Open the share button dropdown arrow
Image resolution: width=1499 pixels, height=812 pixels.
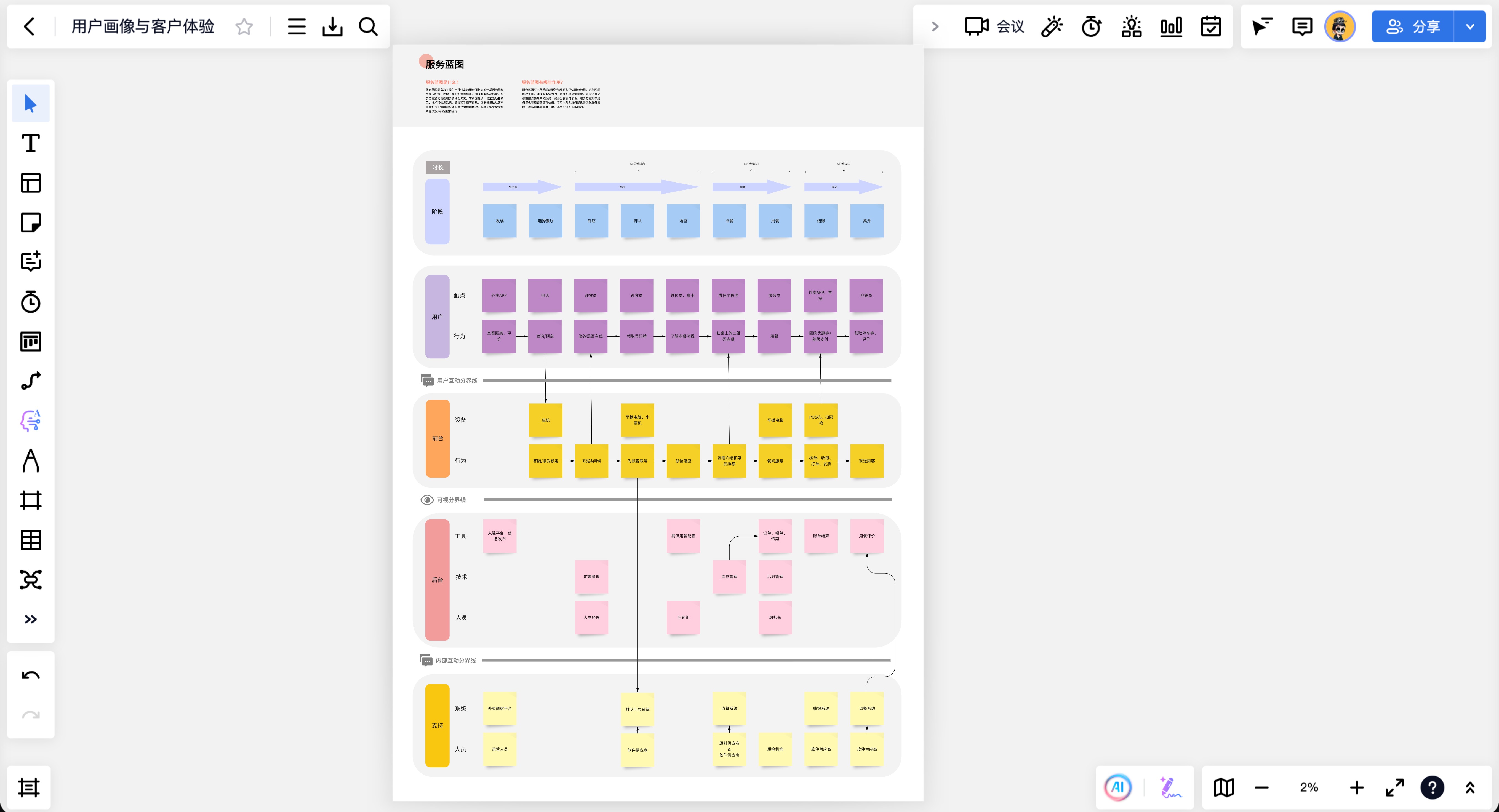[x=1470, y=26]
